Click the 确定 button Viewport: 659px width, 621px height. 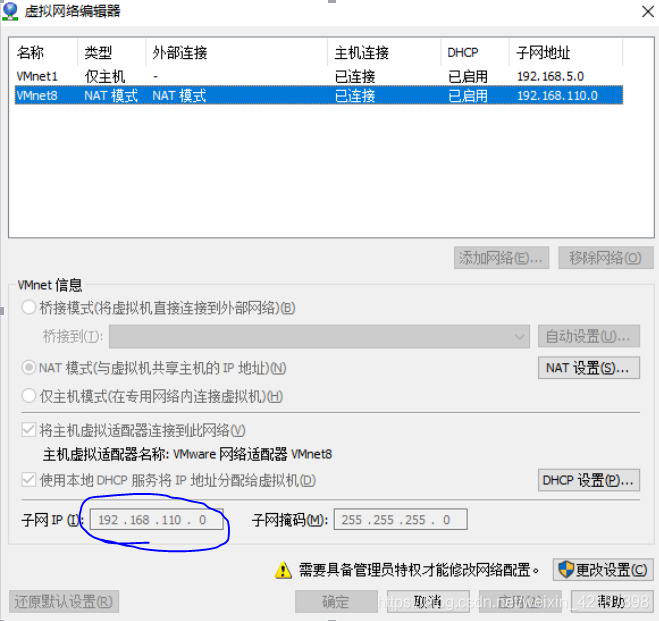pos(336,601)
